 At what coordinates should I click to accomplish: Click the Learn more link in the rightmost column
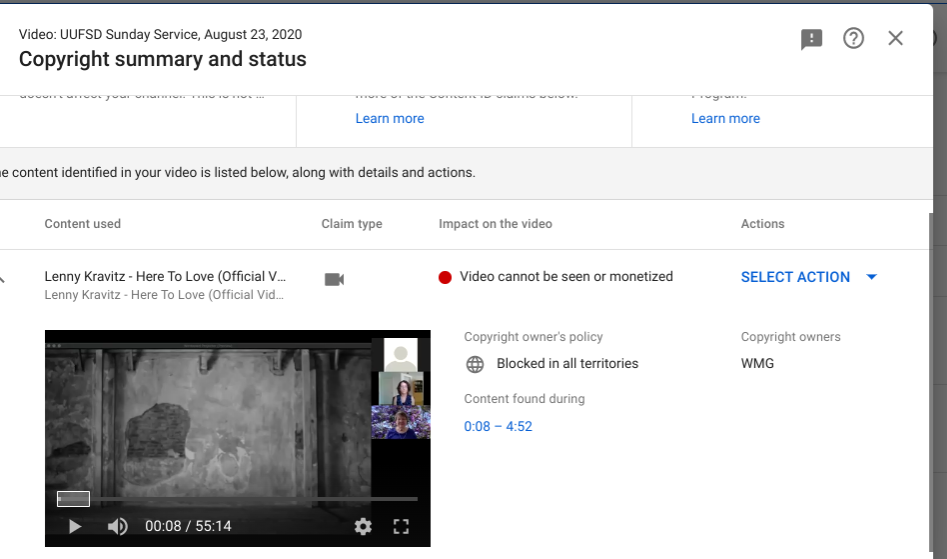(x=725, y=118)
